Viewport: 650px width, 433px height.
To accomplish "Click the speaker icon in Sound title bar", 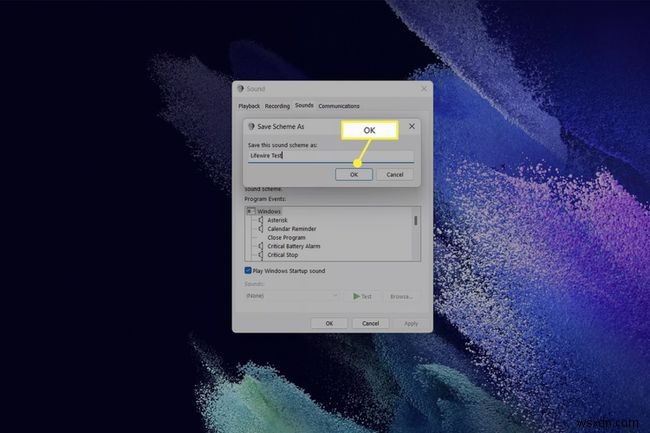I will pos(240,89).
